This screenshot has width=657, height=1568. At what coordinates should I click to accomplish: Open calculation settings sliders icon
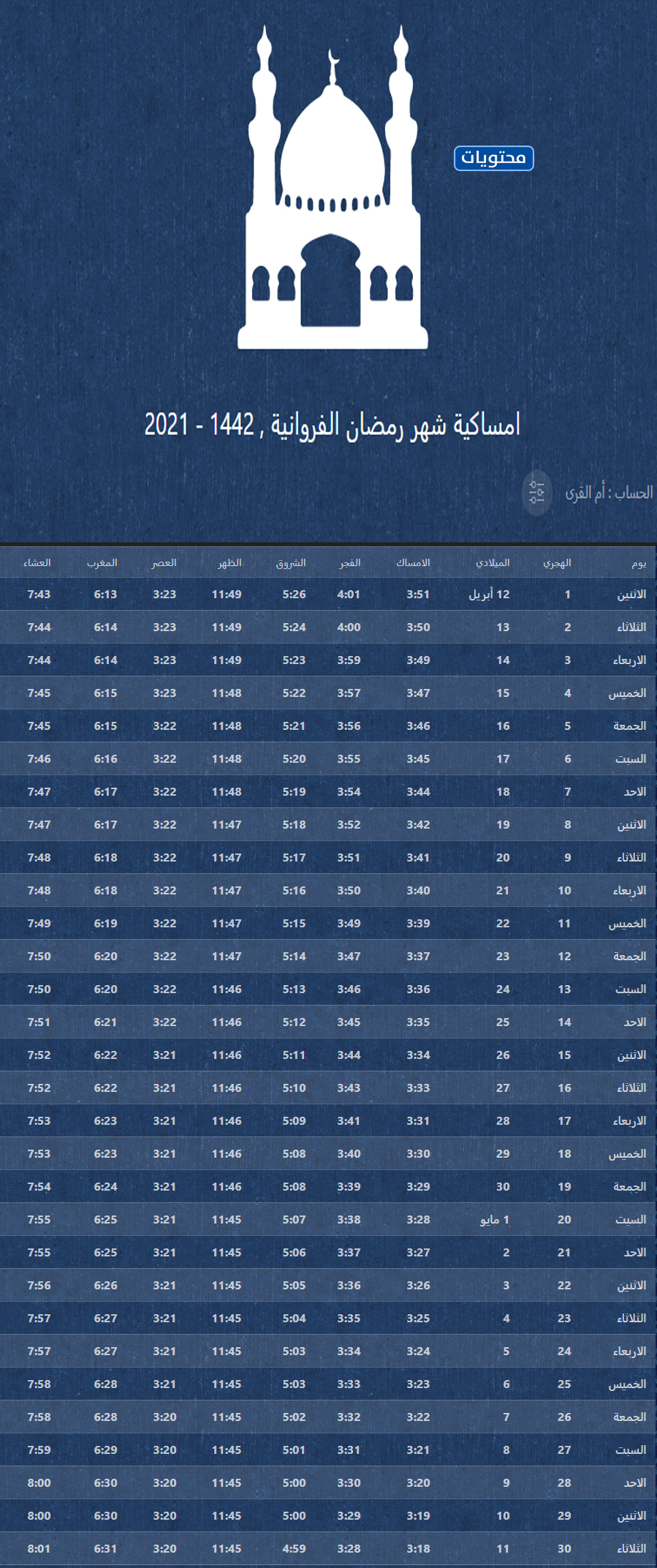click(x=537, y=493)
